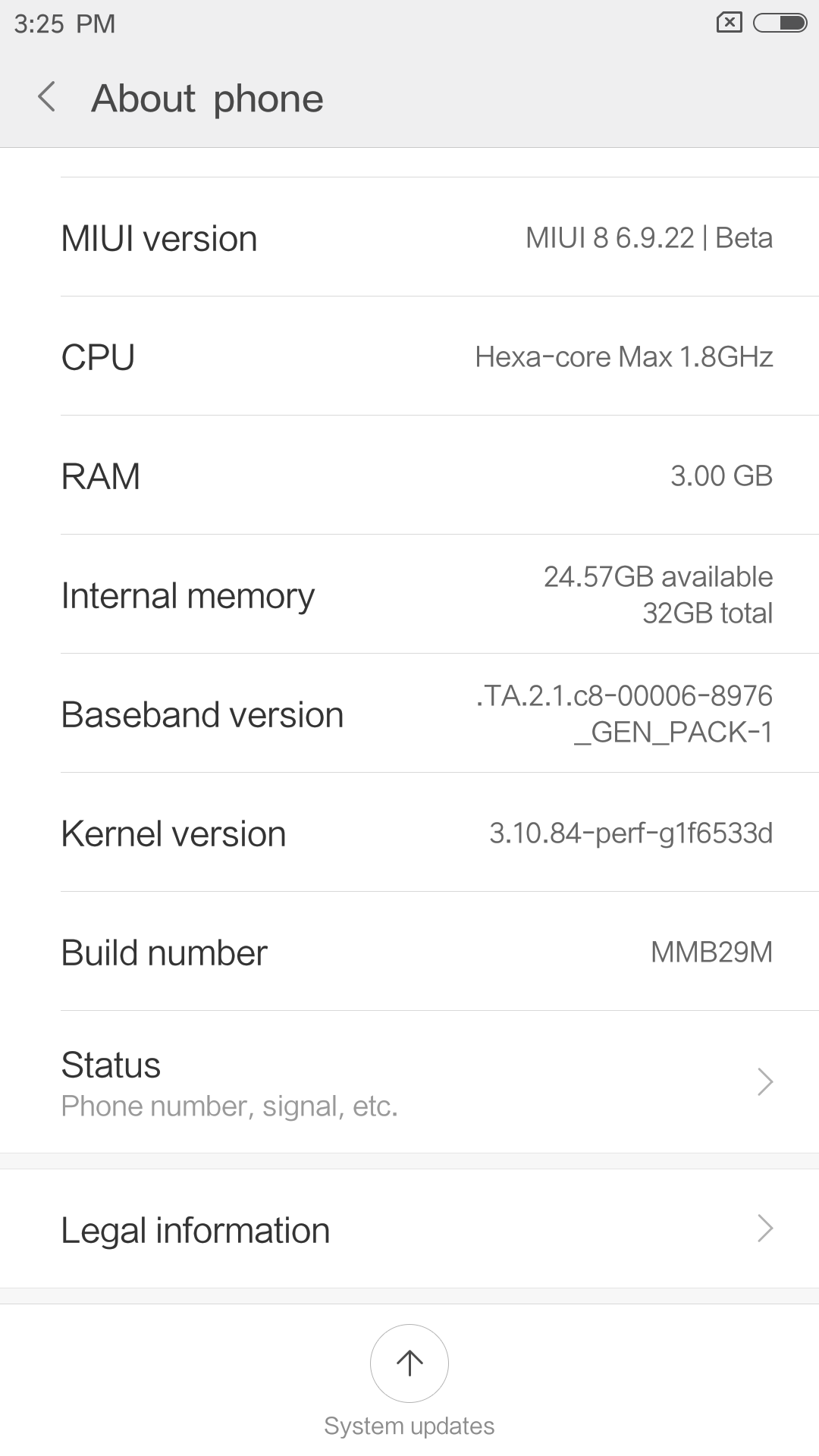Tap the System updates arrow icon

pyautogui.click(x=409, y=1363)
